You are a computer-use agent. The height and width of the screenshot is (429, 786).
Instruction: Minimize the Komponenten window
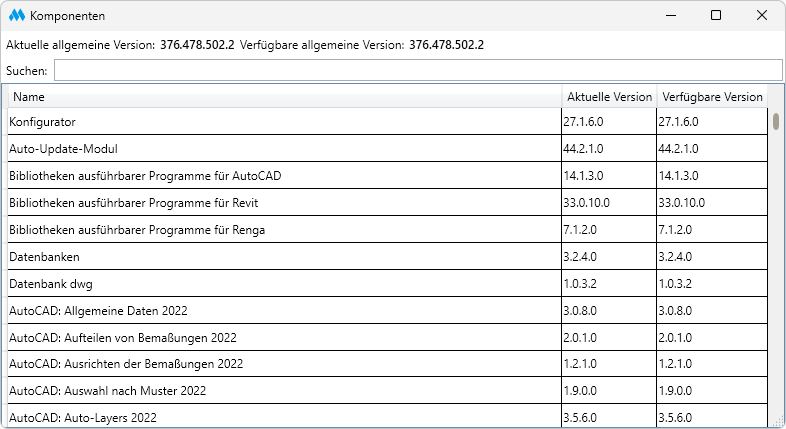[669, 16]
